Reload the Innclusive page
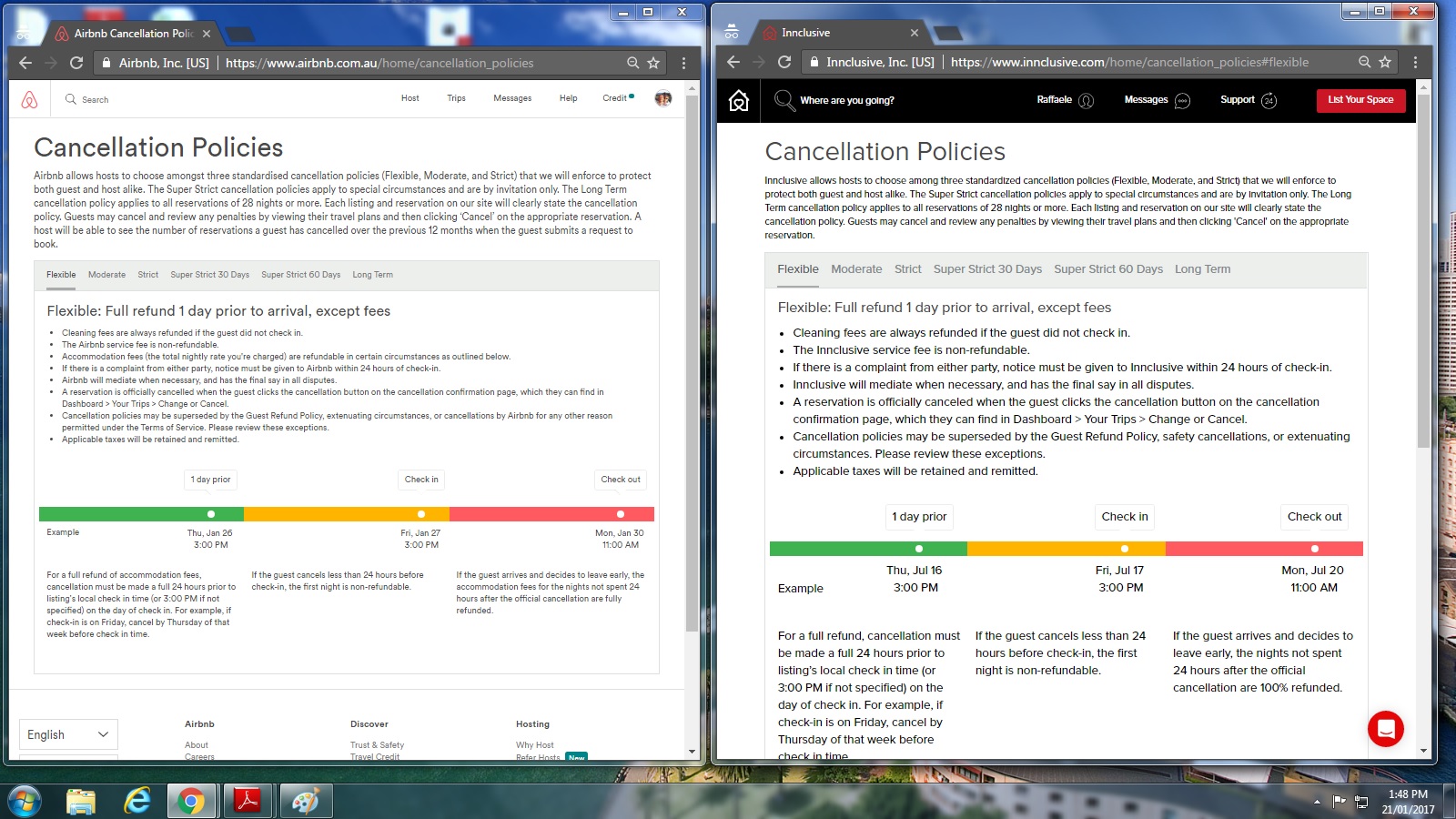 pos(784,62)
